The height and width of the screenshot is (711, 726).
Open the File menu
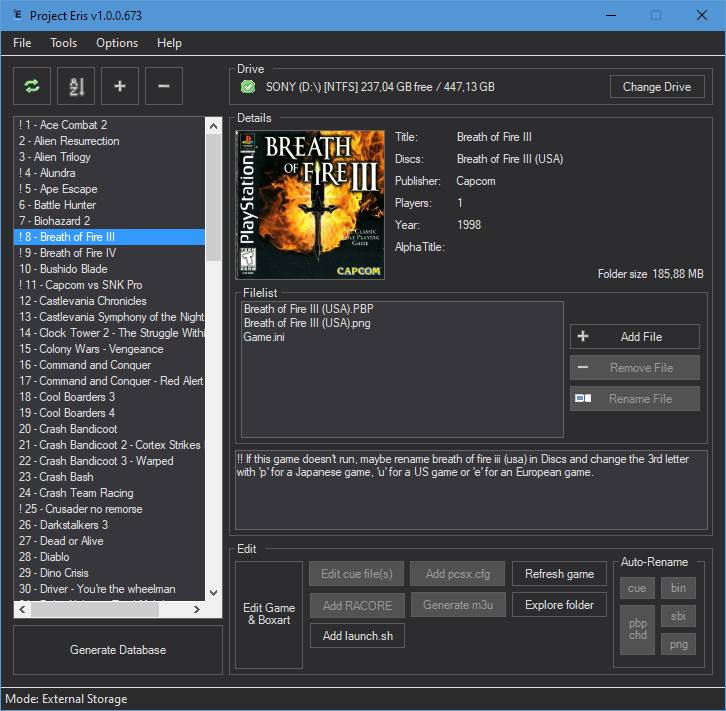click(x=22, y=43)
